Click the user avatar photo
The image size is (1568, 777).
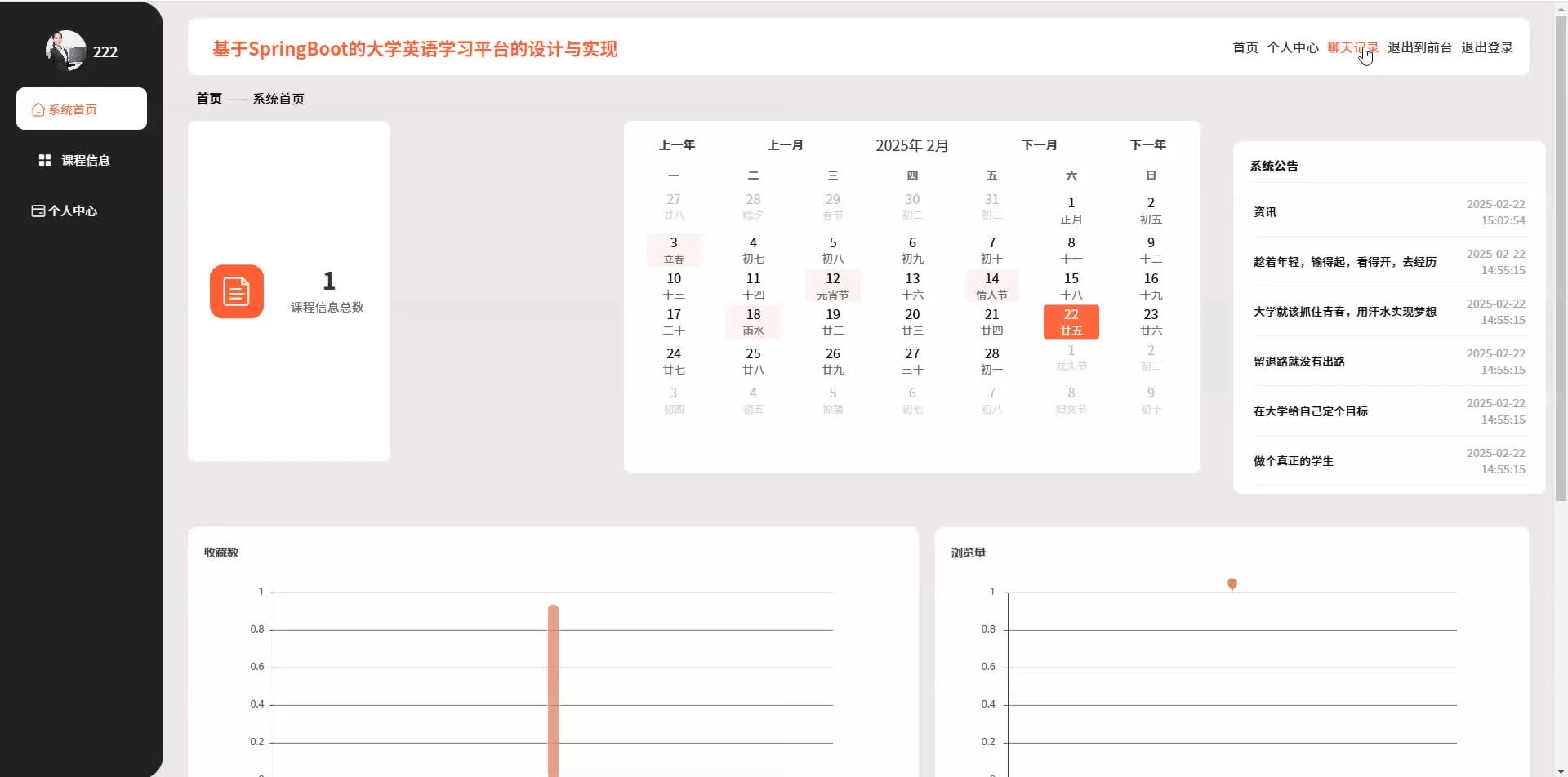65,51
